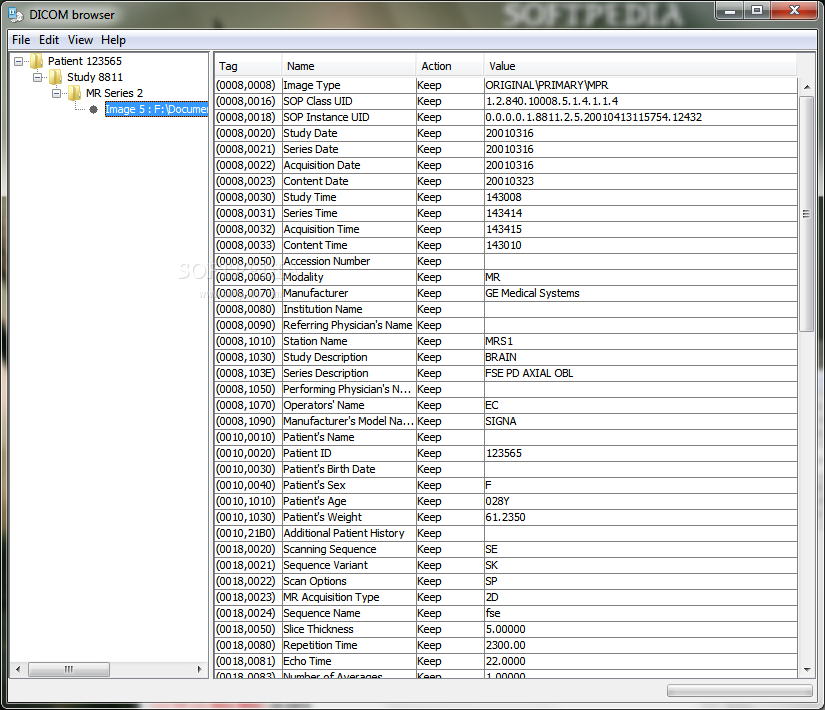Select the MR Series 2 tree label
The image size is (825, 710).
(114, 93)
